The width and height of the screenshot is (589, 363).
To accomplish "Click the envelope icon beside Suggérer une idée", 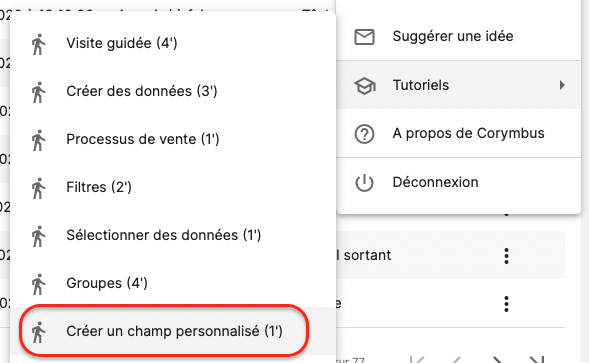I will [x=364, y=37].
